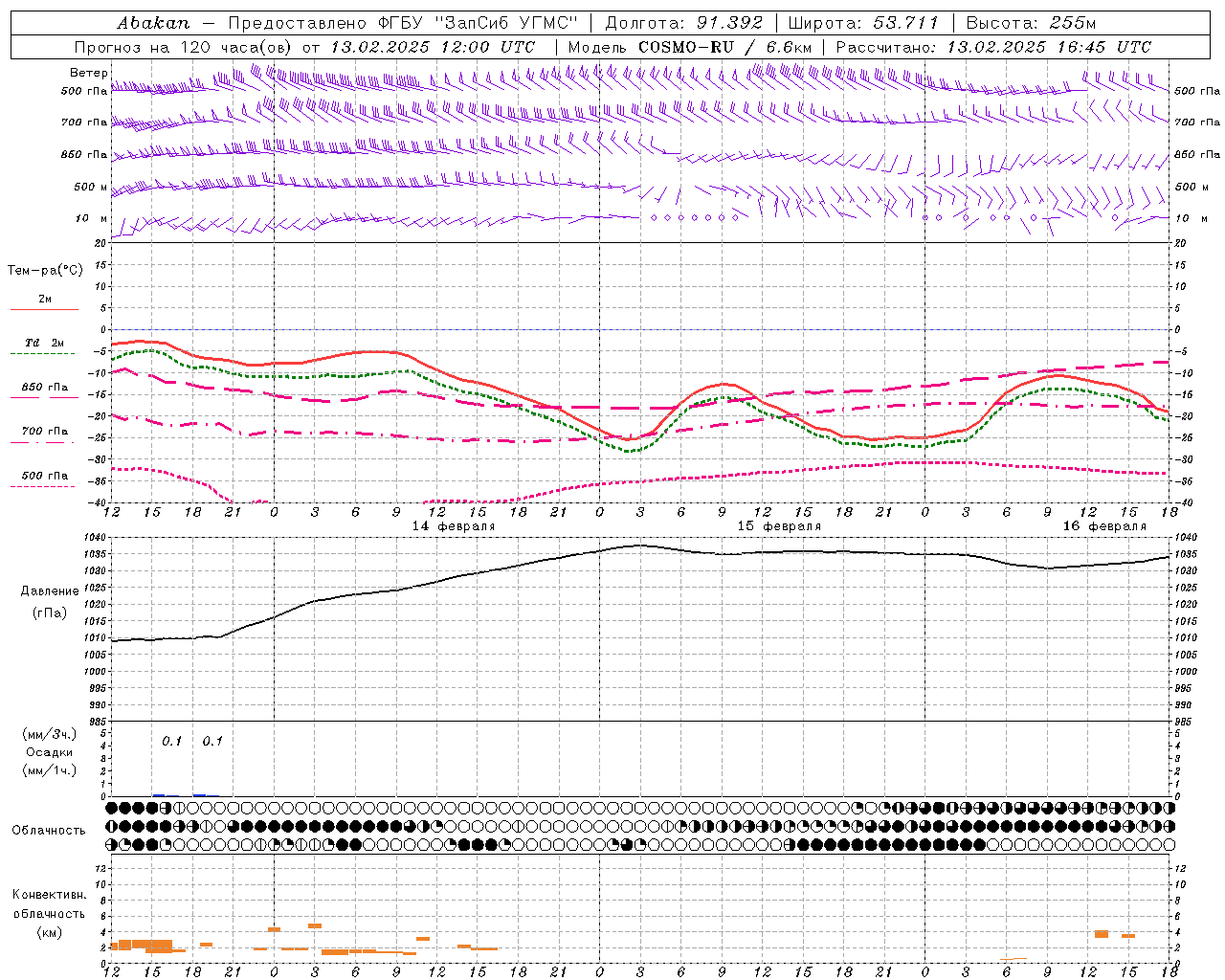Click the "Td 2м" dew point legend label
This screenshot has width=1225, height=980.
click(x=45, y=343)
